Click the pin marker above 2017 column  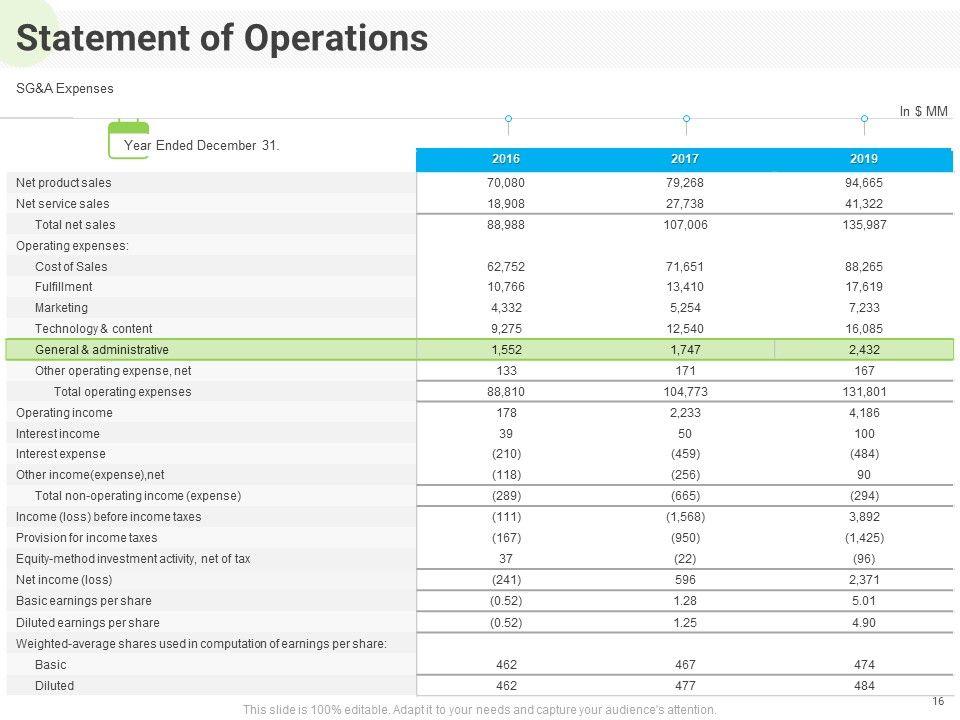coord(686,119)
